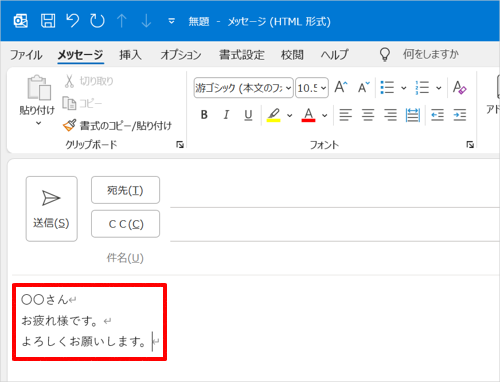Click the 宛先(T) button

125,190
